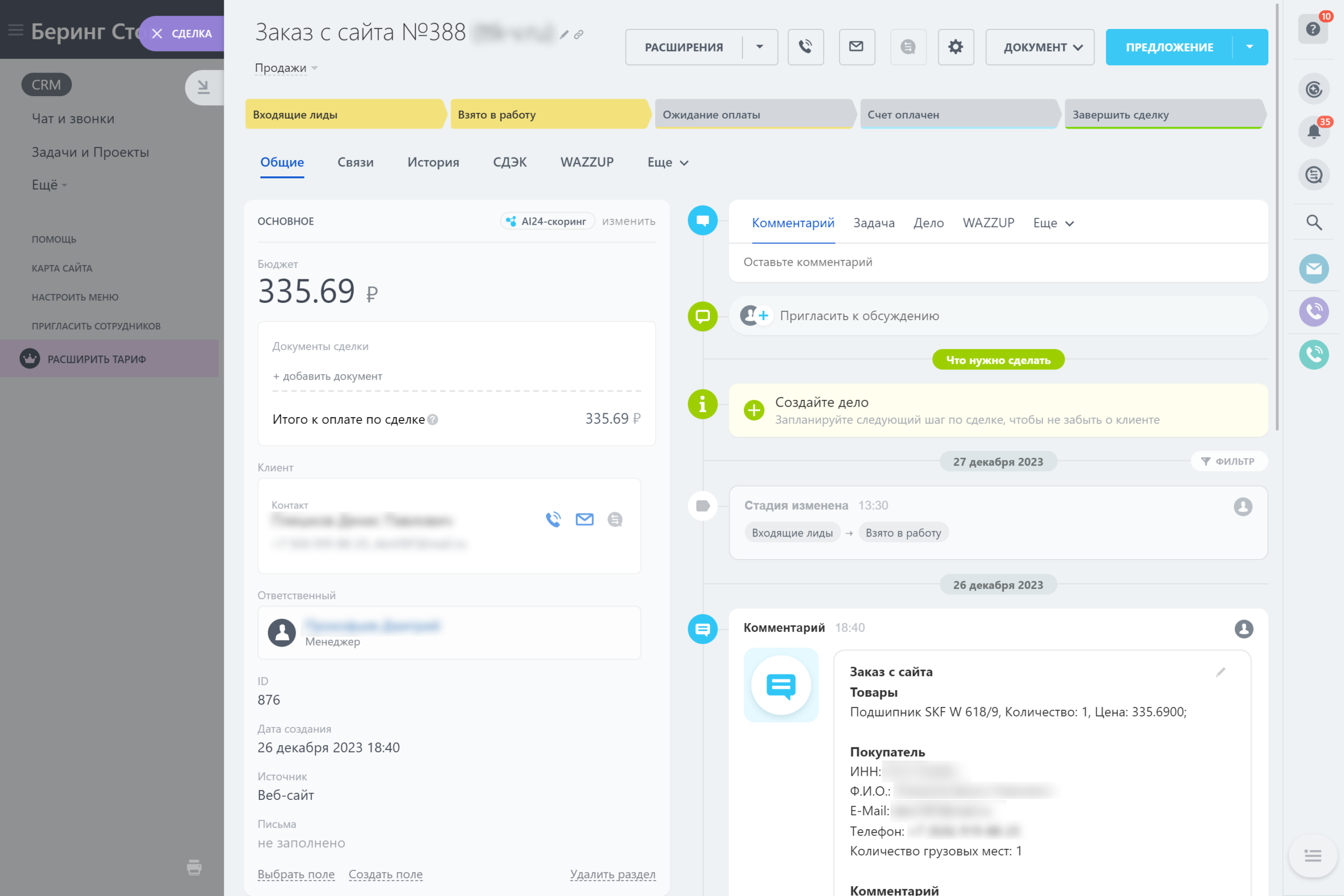This screenshot has width=1344, height=896.
Task: Open the Задача tab in timeline
Action: [x=874, y=223]
